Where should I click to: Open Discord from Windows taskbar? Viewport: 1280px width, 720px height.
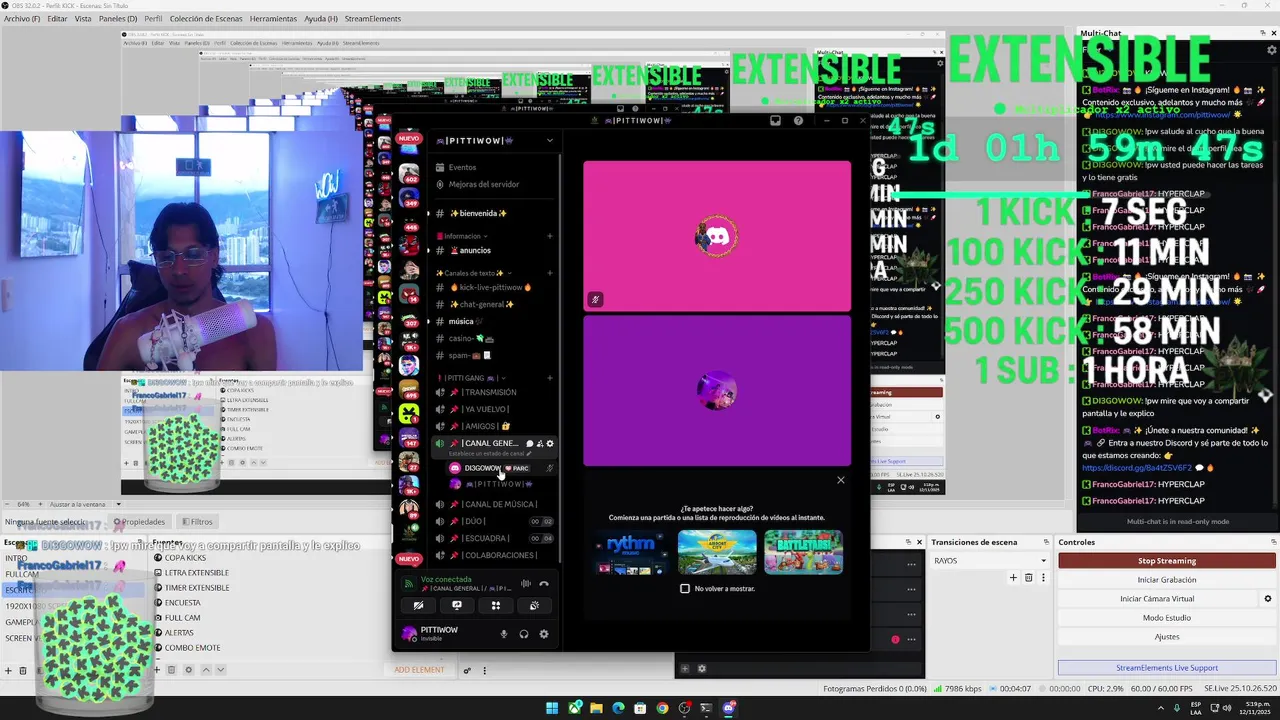tap(729, 708)
